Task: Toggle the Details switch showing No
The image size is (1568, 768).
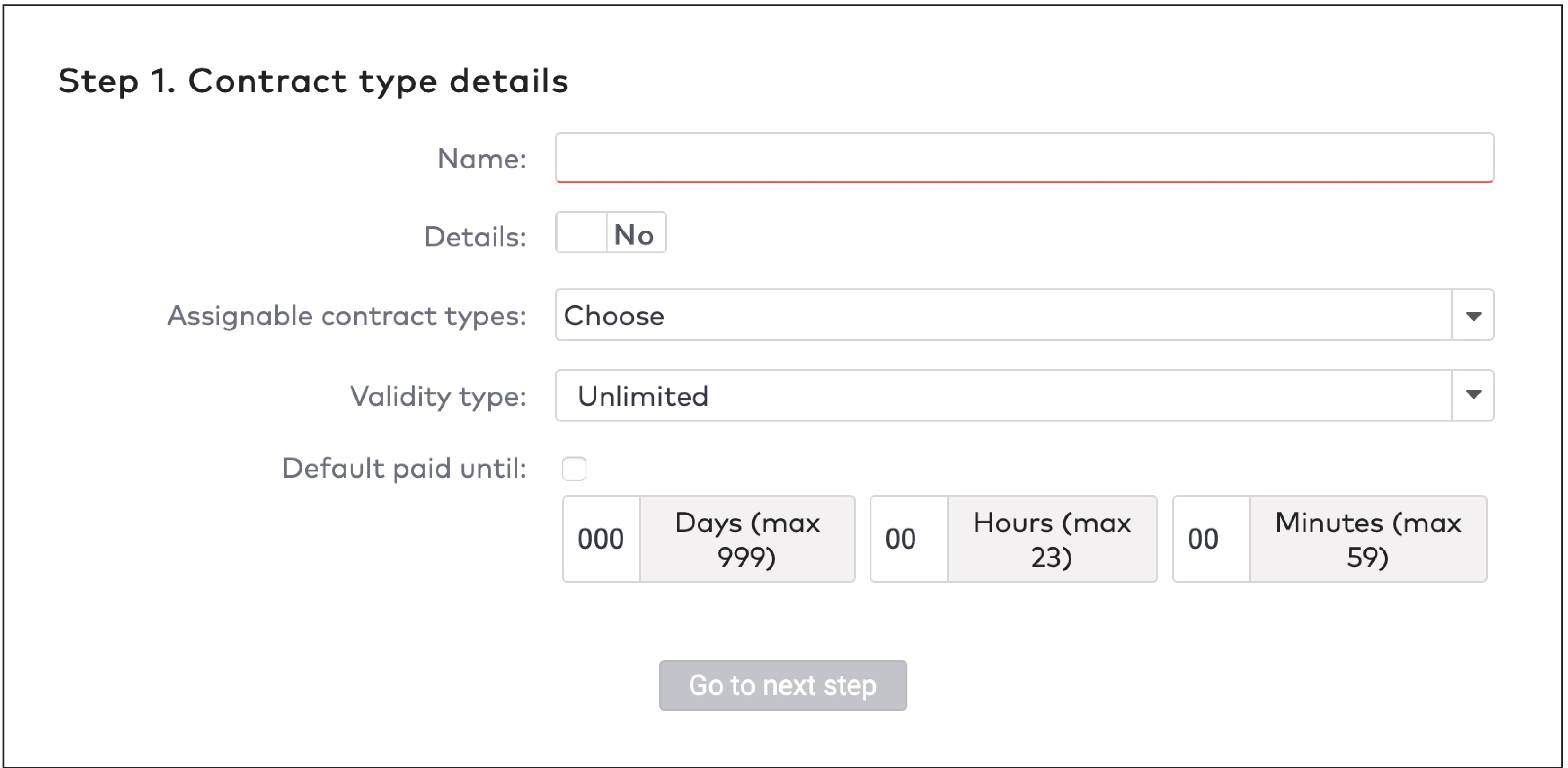Action: tap(634, 234)
